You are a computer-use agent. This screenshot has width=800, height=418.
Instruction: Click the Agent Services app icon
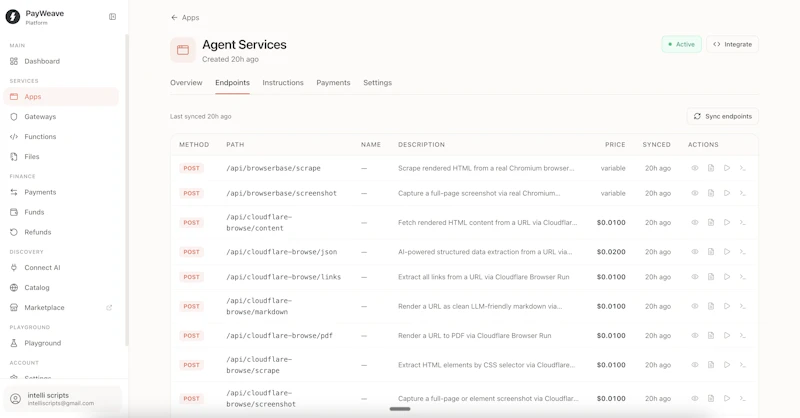point(183,50)
